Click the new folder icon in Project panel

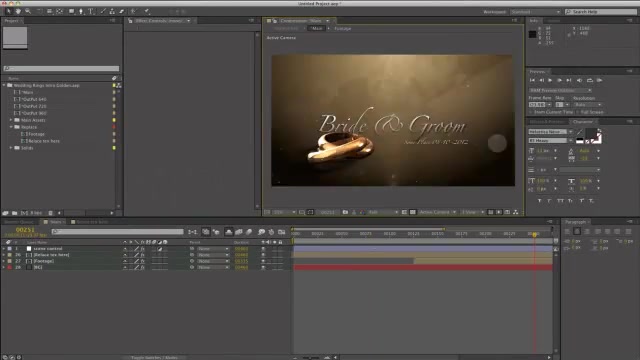pyautogui.click(x=15, y=213)
